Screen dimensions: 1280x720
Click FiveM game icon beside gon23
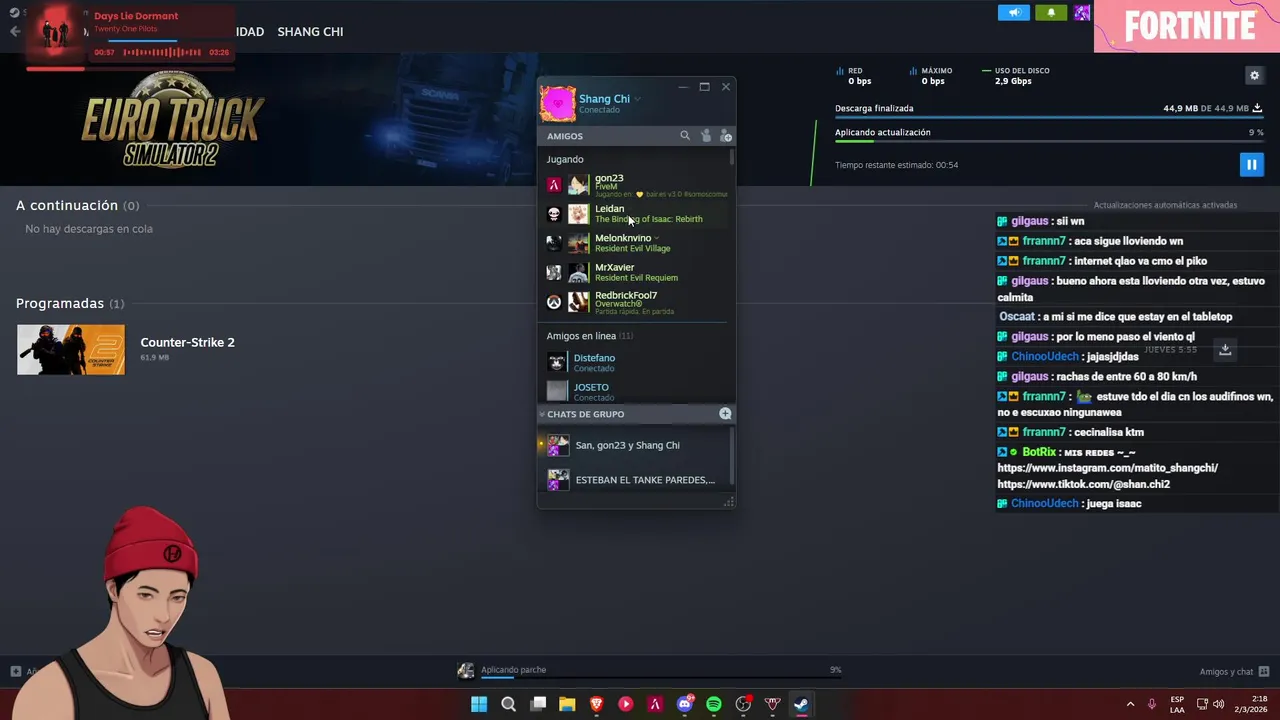[554, 185]
